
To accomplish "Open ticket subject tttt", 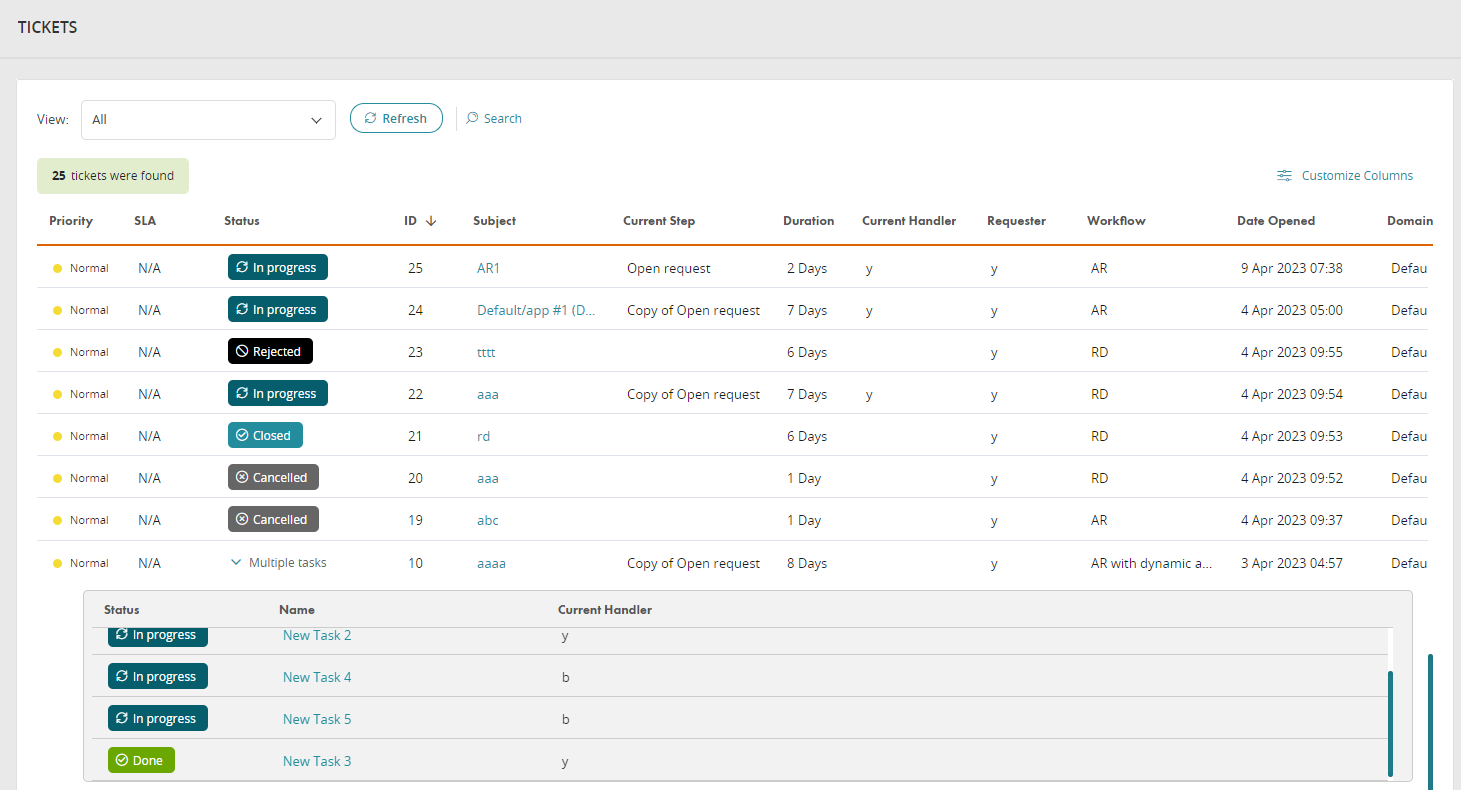I will click(486, 352).
